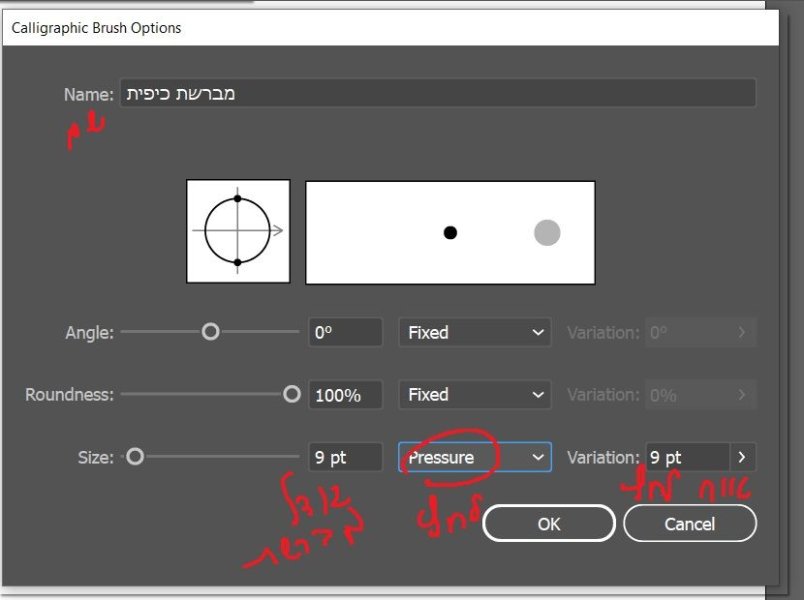Expand the Roundness Fixed dropdown
Viewport: 804px width, 600px height.
(x=475, y=395)
